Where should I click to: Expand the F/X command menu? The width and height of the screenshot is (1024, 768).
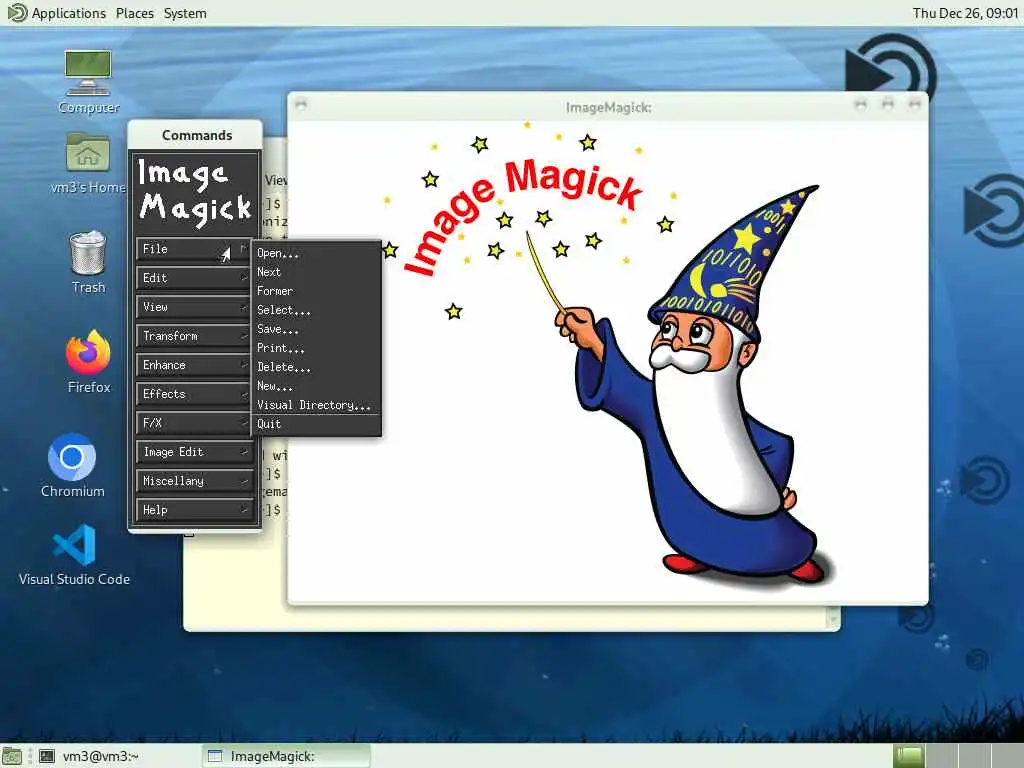tap(194, 423)
